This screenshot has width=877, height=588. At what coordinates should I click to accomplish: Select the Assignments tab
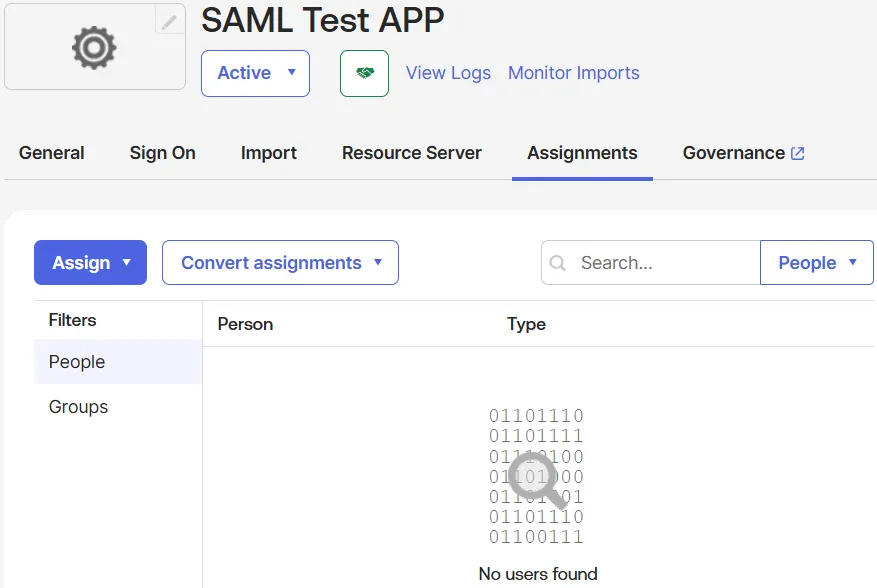click(x=582, y=153)
